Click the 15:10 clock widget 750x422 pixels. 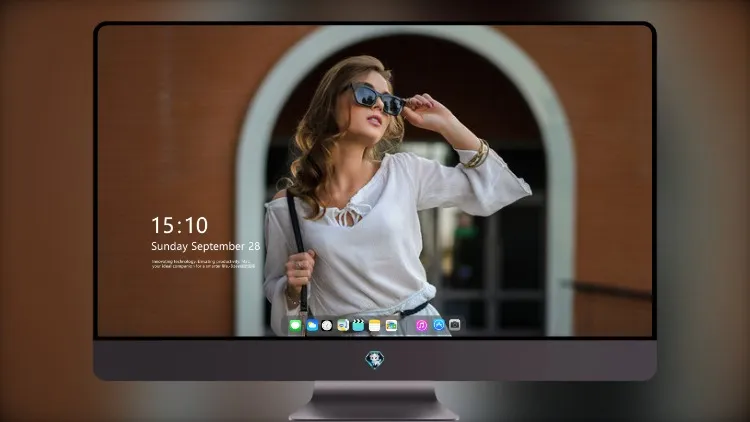coord(179,225)
